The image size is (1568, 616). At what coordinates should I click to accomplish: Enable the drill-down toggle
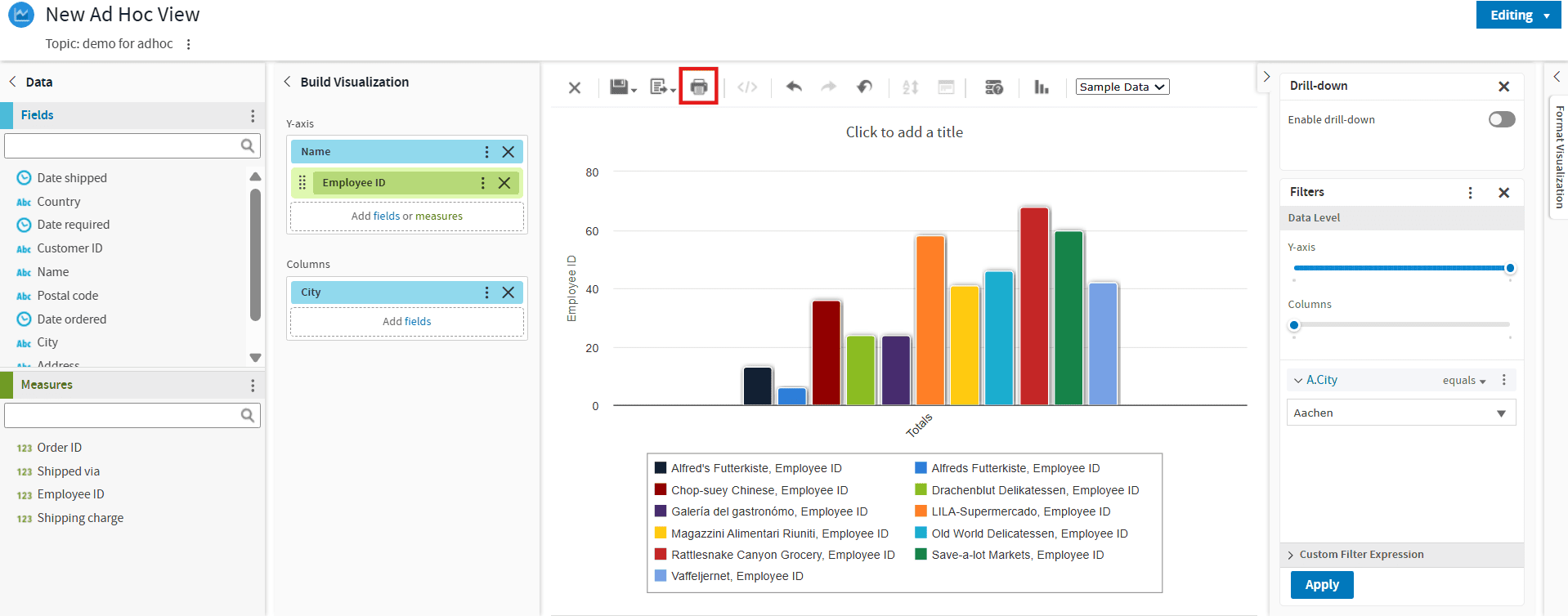[1501, 120]
